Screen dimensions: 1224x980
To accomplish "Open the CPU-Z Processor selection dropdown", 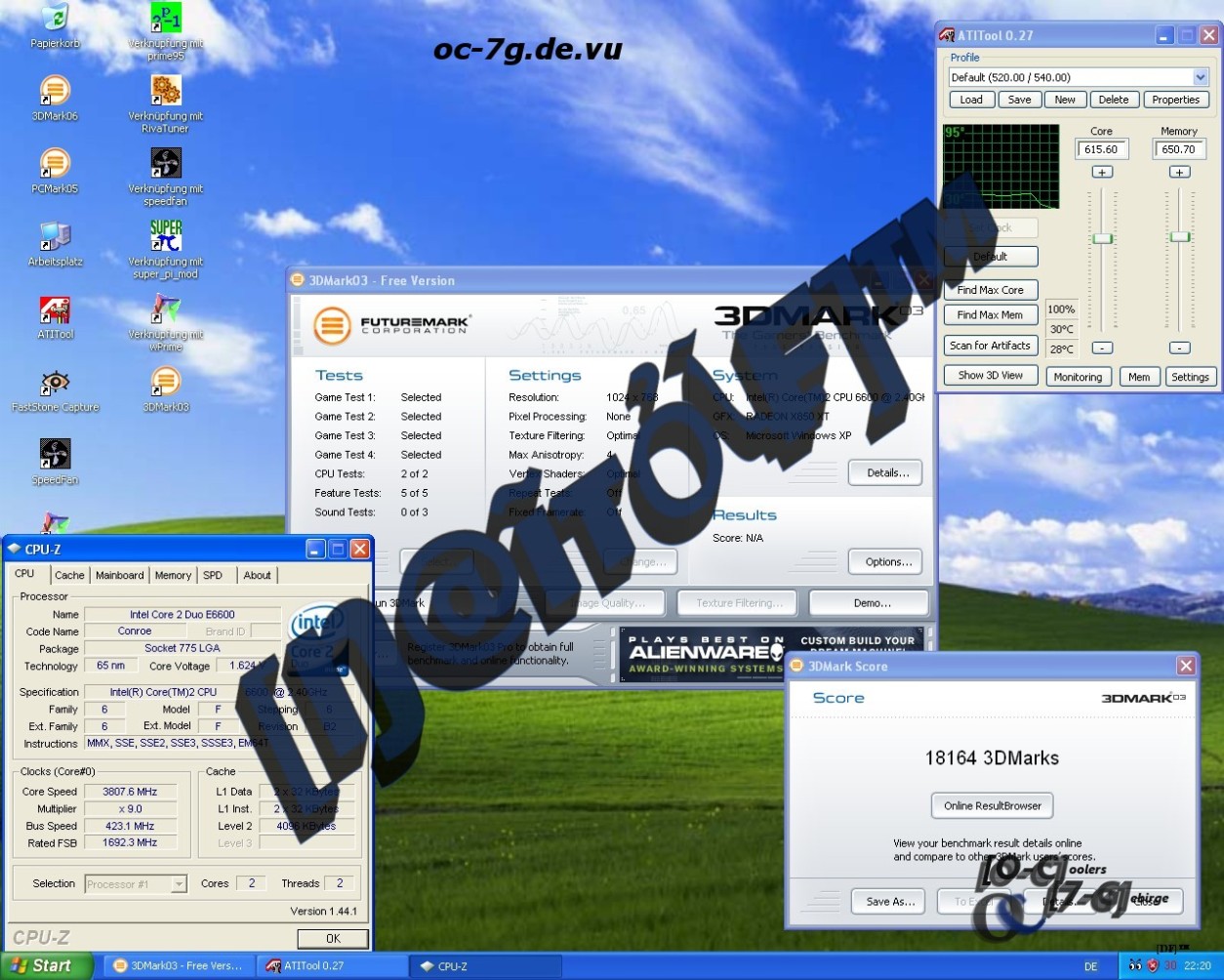I will point(179,884).
